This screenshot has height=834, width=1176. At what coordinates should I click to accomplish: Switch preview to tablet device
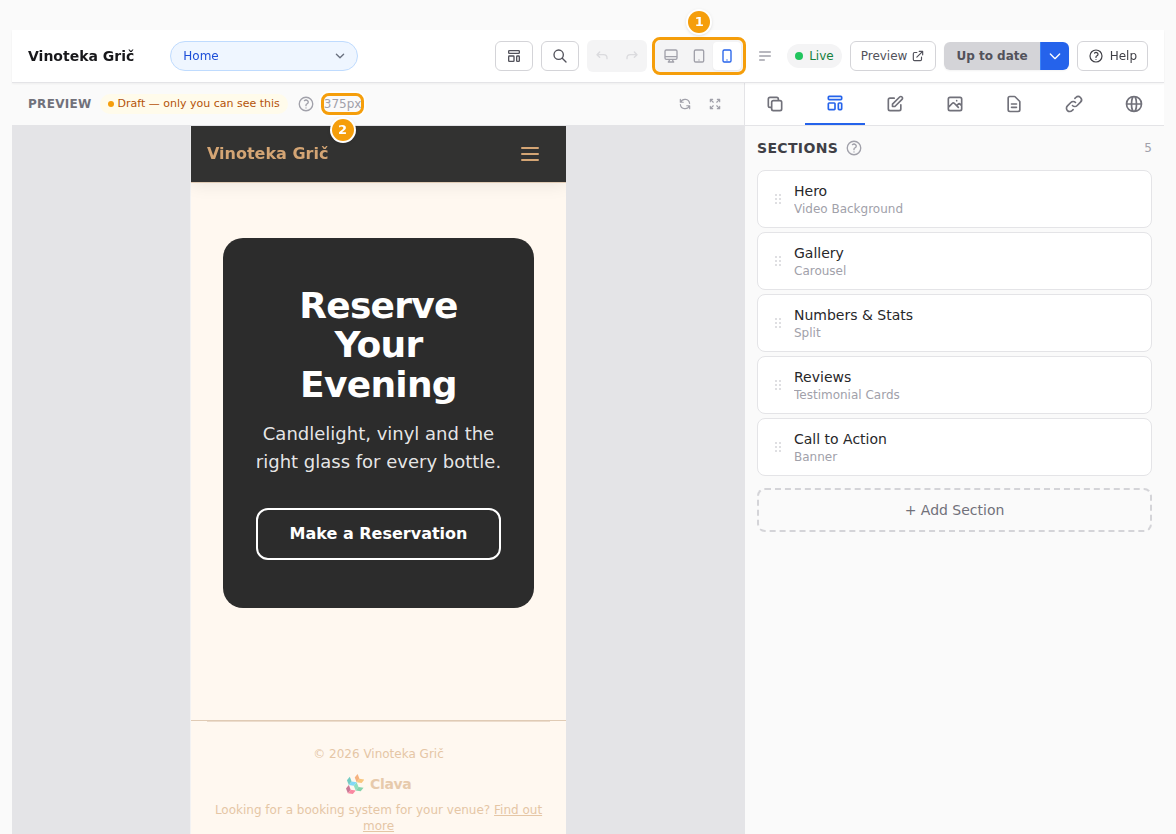tap(699, 56)
